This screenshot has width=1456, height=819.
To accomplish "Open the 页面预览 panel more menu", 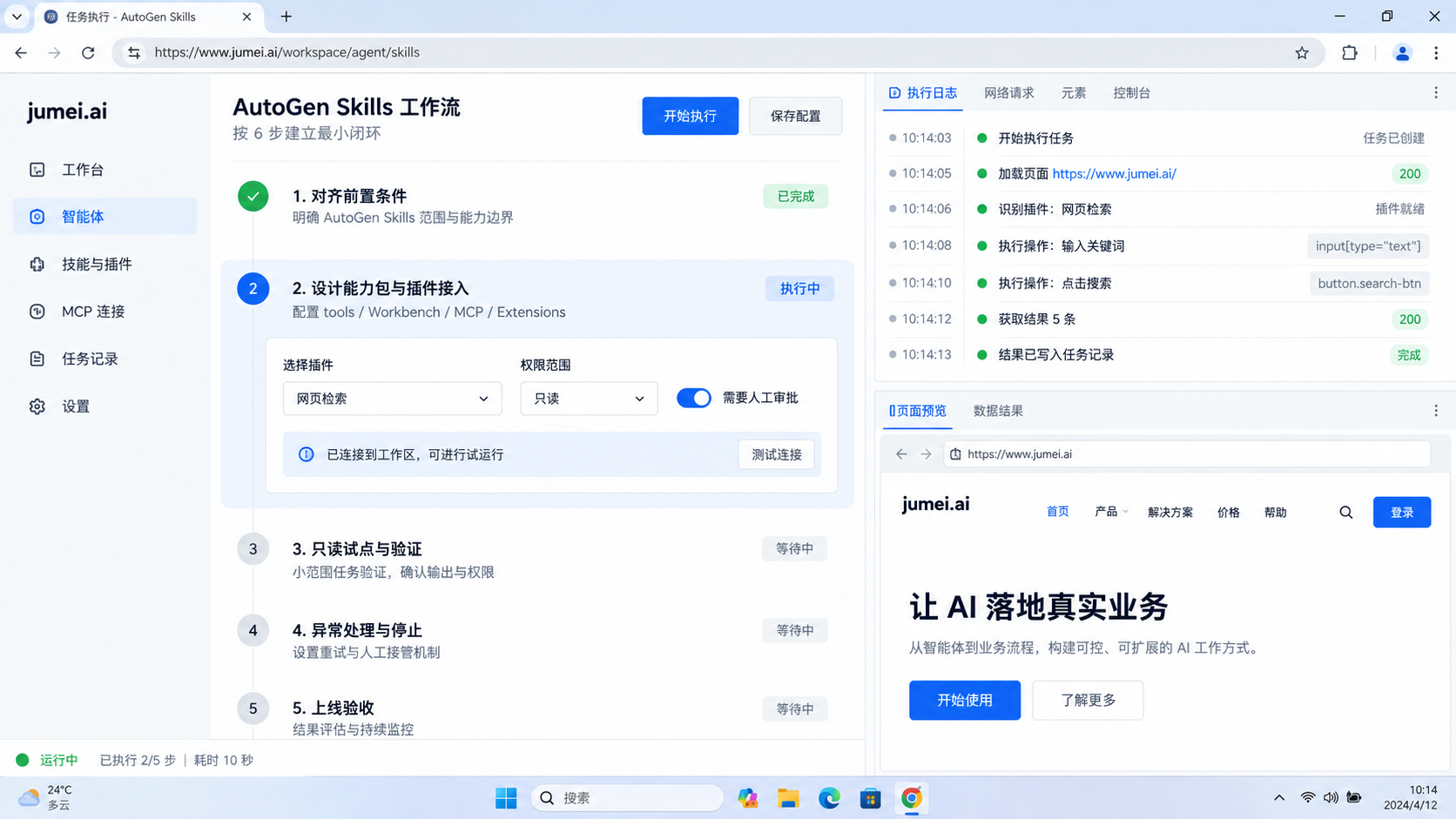I will [x=1436, y=411].
